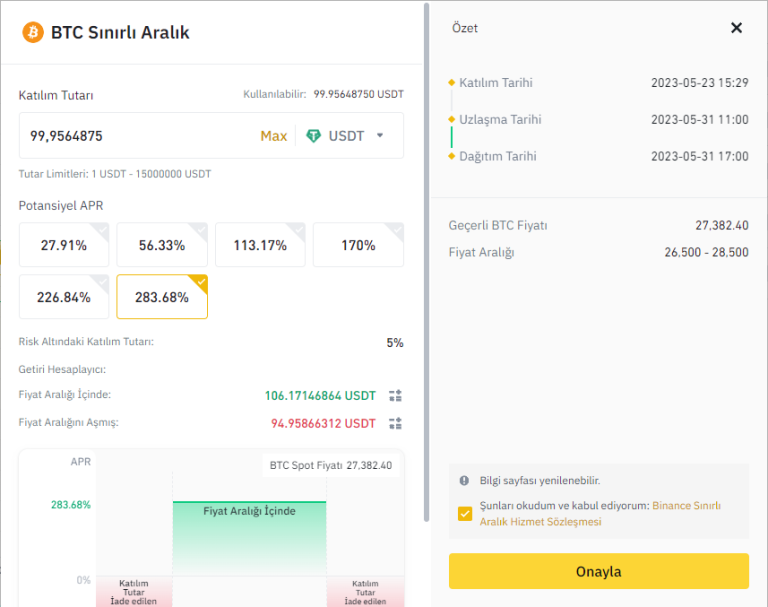Select the 56.33% APR option
This screenshot has width=768, height=607.
(x=161, y=245)
